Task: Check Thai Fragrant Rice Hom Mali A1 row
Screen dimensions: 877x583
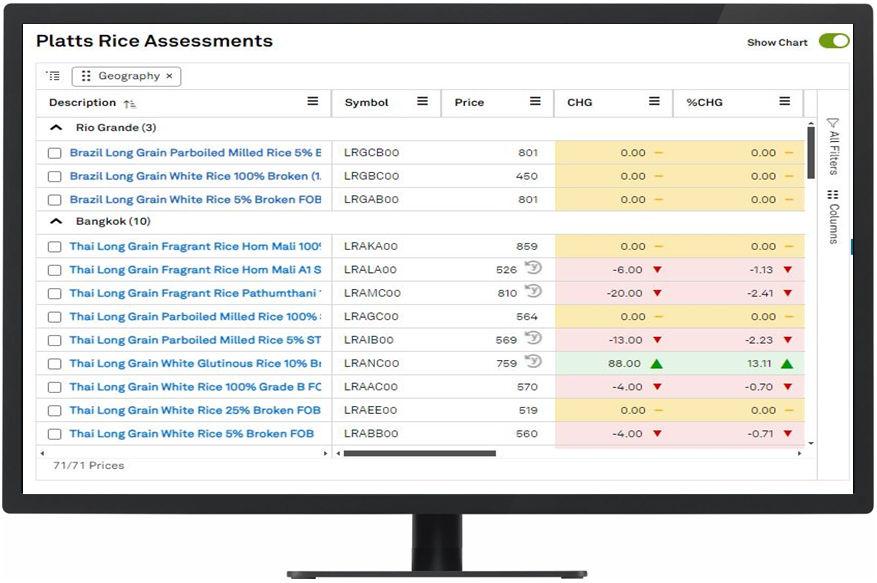Action: coord(54,270)
